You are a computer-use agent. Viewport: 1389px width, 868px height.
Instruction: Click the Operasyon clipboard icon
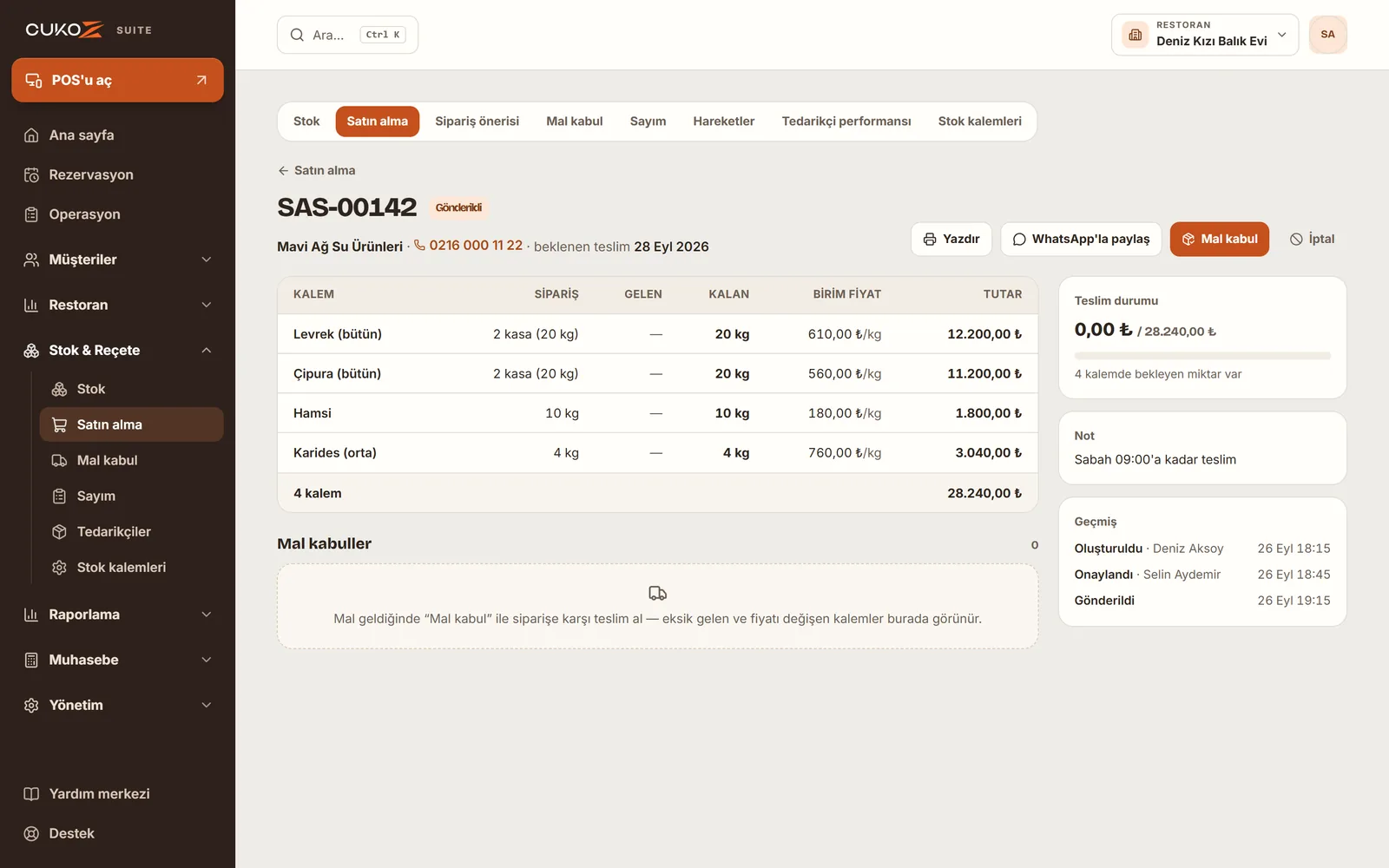pyautogui.click(x=31, y=214)
